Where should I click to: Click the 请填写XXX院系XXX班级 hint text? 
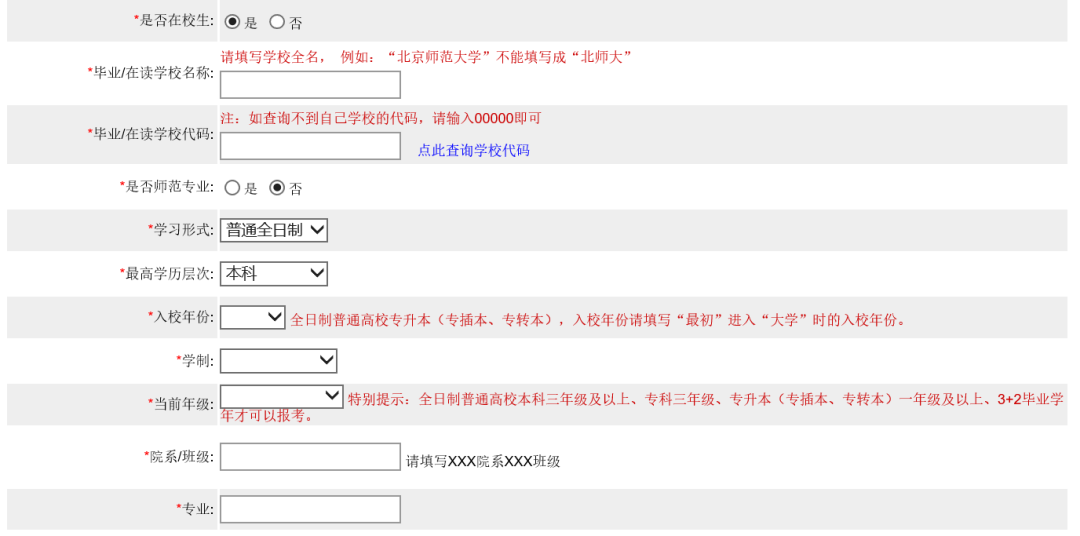483,461
